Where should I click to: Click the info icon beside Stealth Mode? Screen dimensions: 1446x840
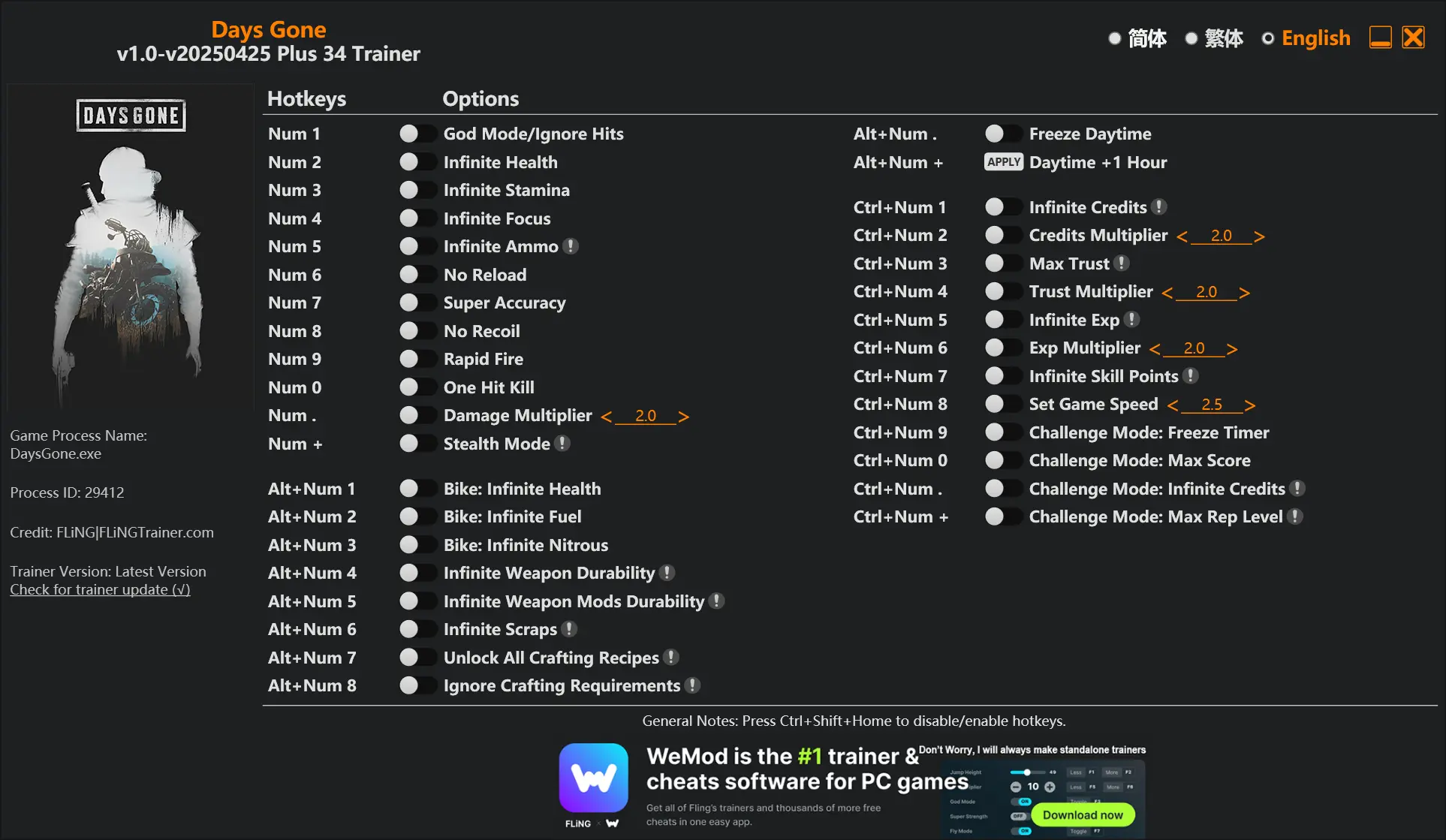562,444
